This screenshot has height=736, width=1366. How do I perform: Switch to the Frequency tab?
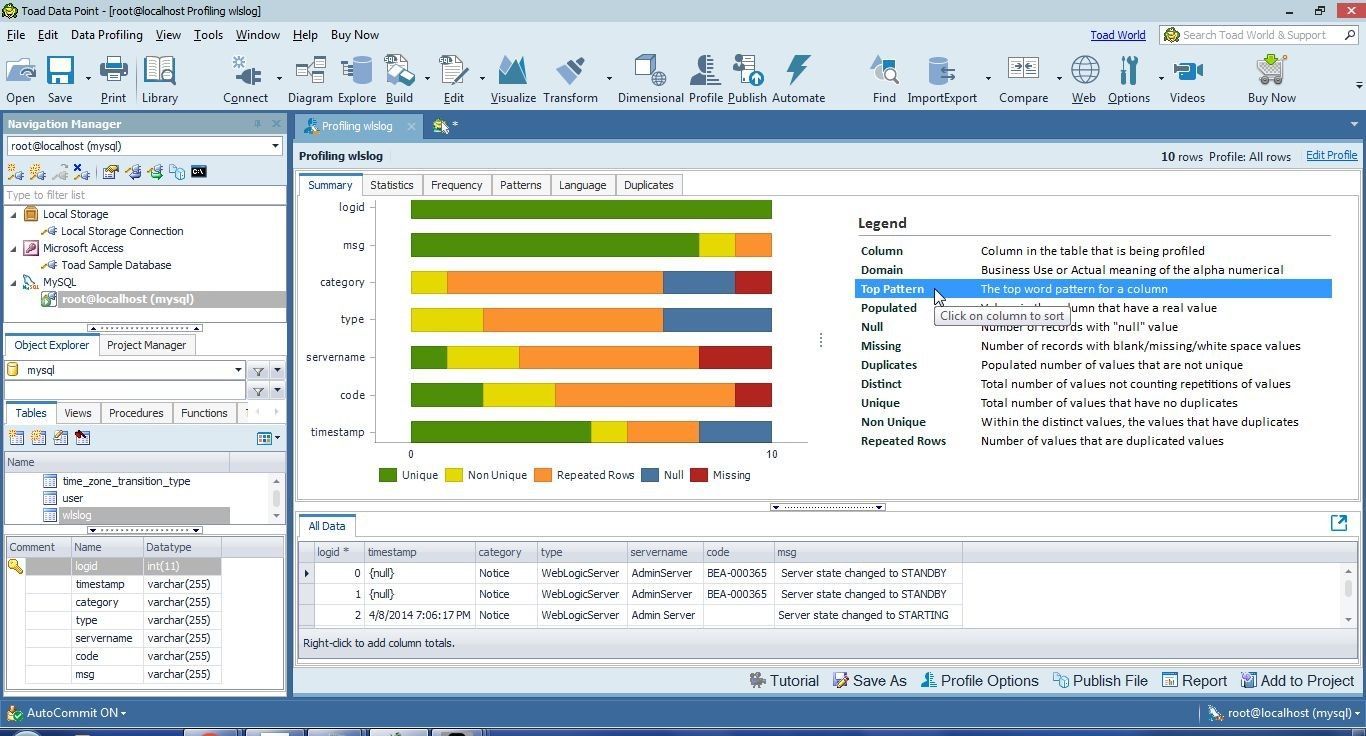coord(456,185)
